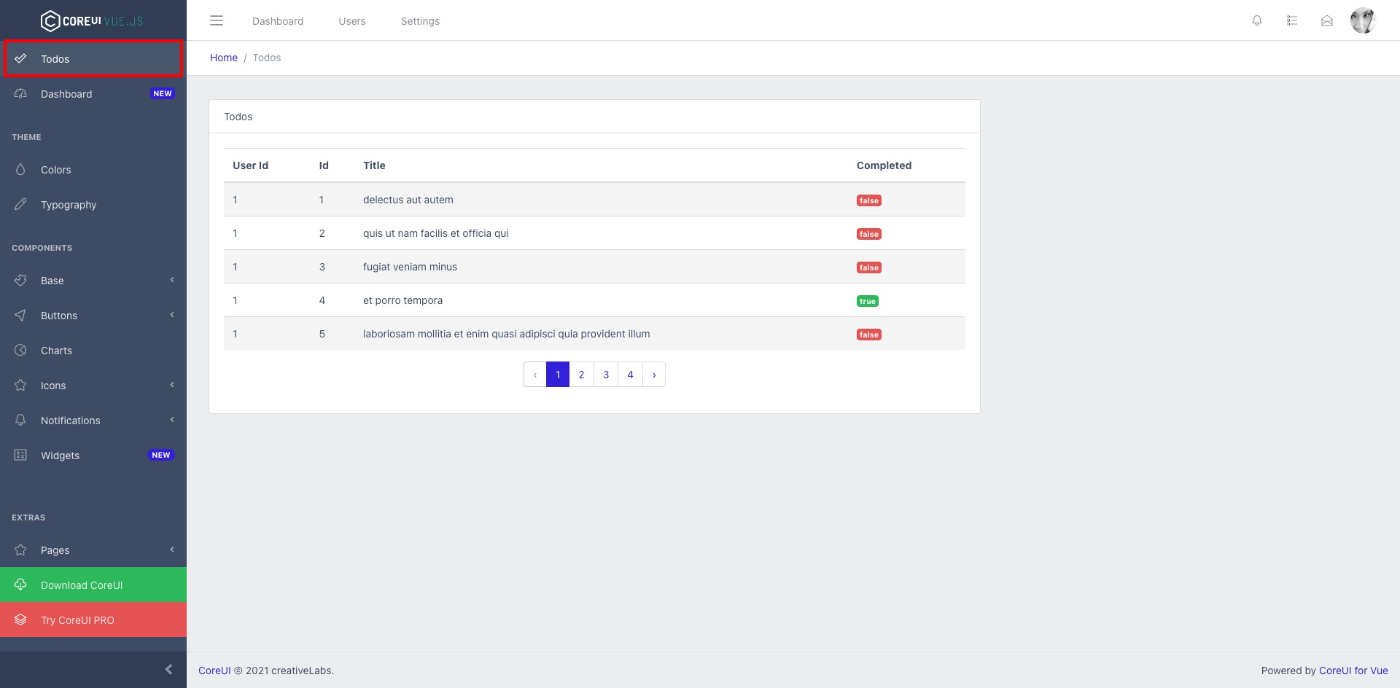Select Todos label in the sidebar

click(55, 59)
